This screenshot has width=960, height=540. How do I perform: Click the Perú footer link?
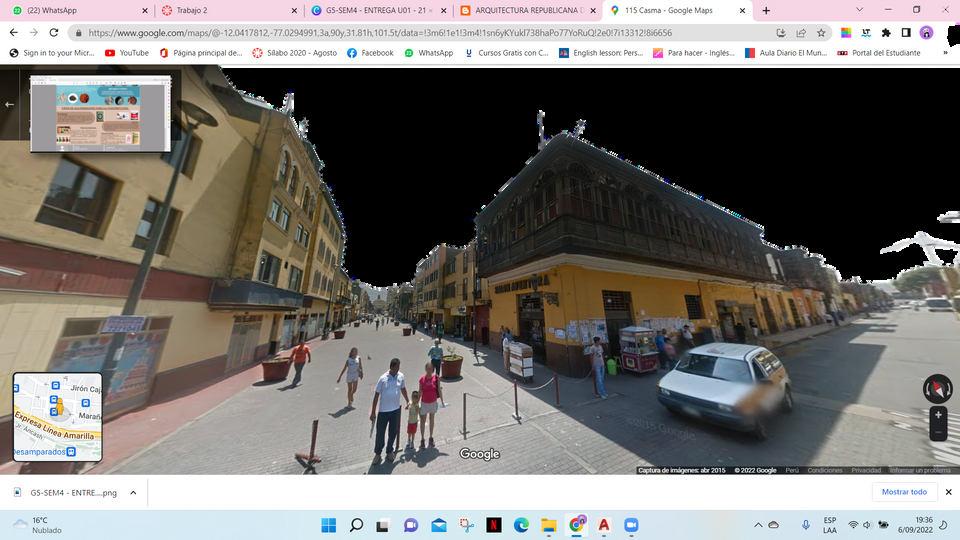(x=792, y=470)
